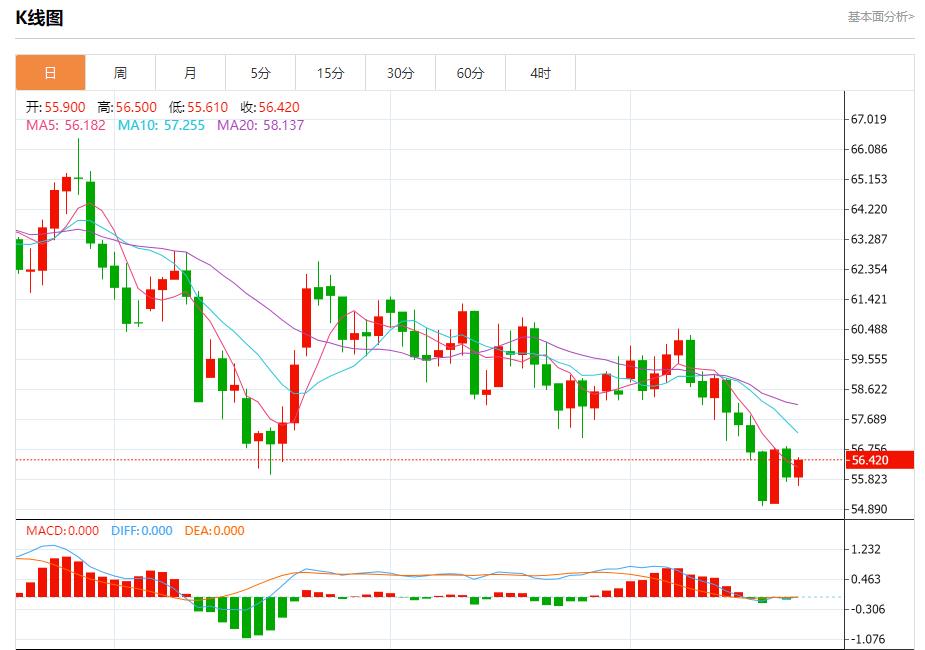This screenshot has width=925, height=650.
Task: Click the K线图 heading
Action: click(39, 17)
